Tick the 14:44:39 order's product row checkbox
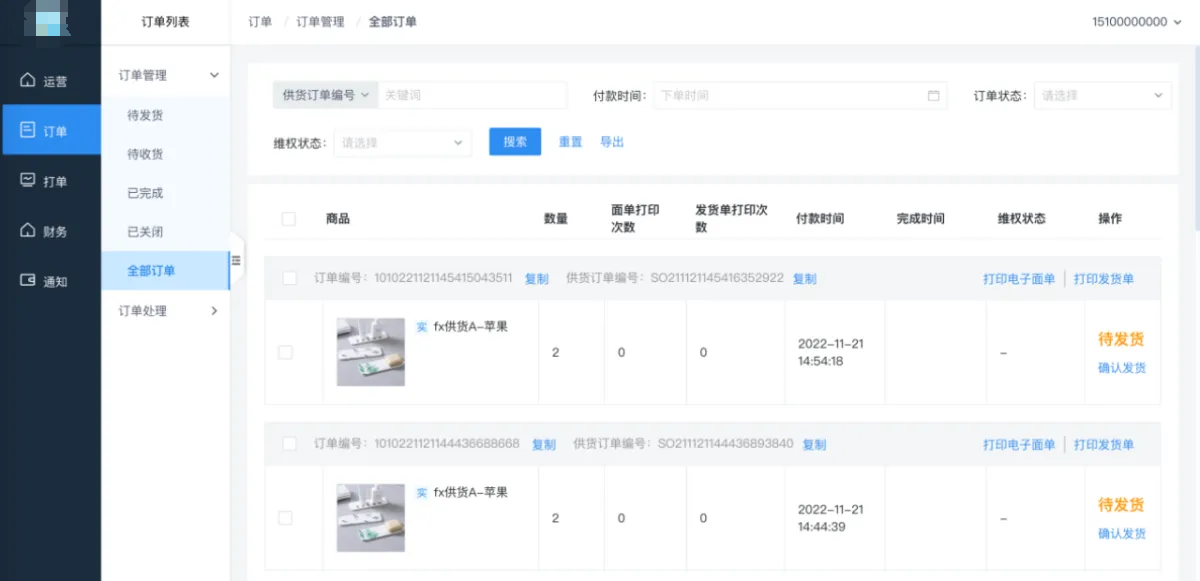This screenshot has width=1200, height=581. pos(285,518)
